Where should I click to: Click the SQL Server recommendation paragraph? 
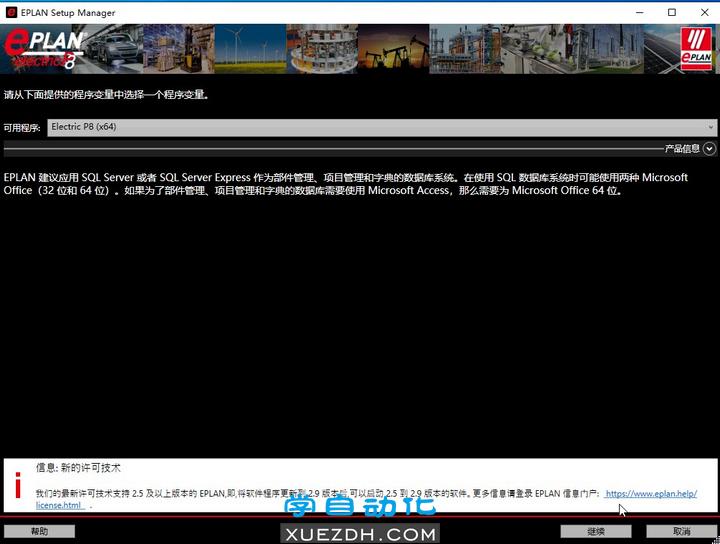(346, 184)
